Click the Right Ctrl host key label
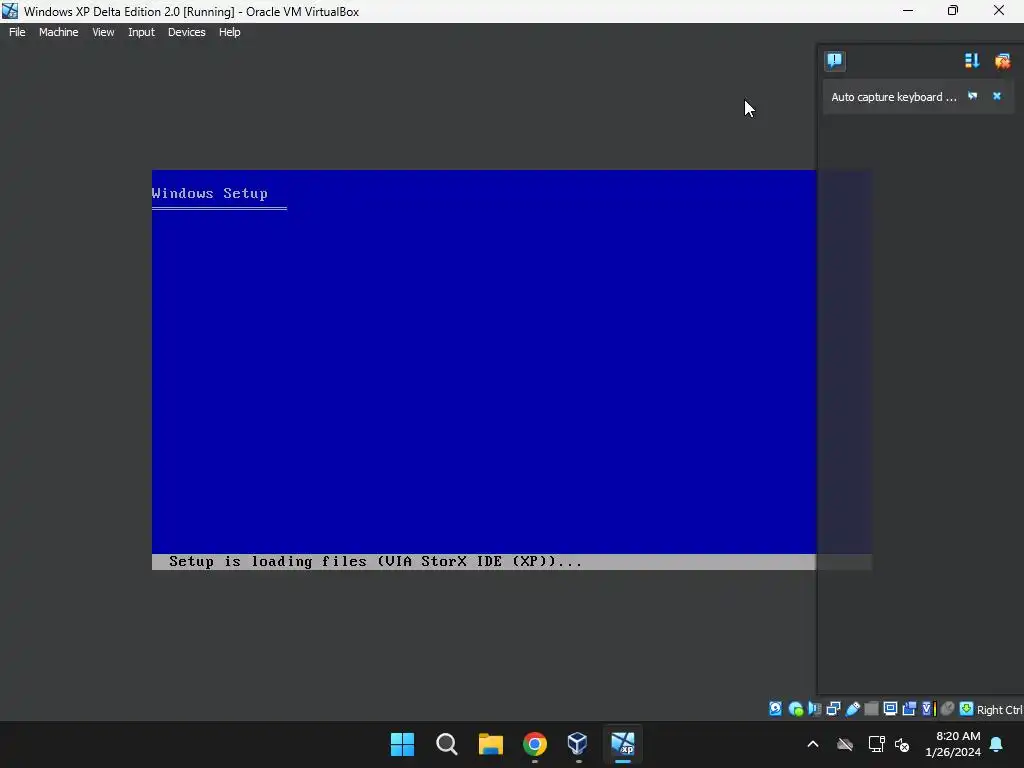Image resolution: width=1024 pixels, height=768 pixels. tap(1000, 710)
